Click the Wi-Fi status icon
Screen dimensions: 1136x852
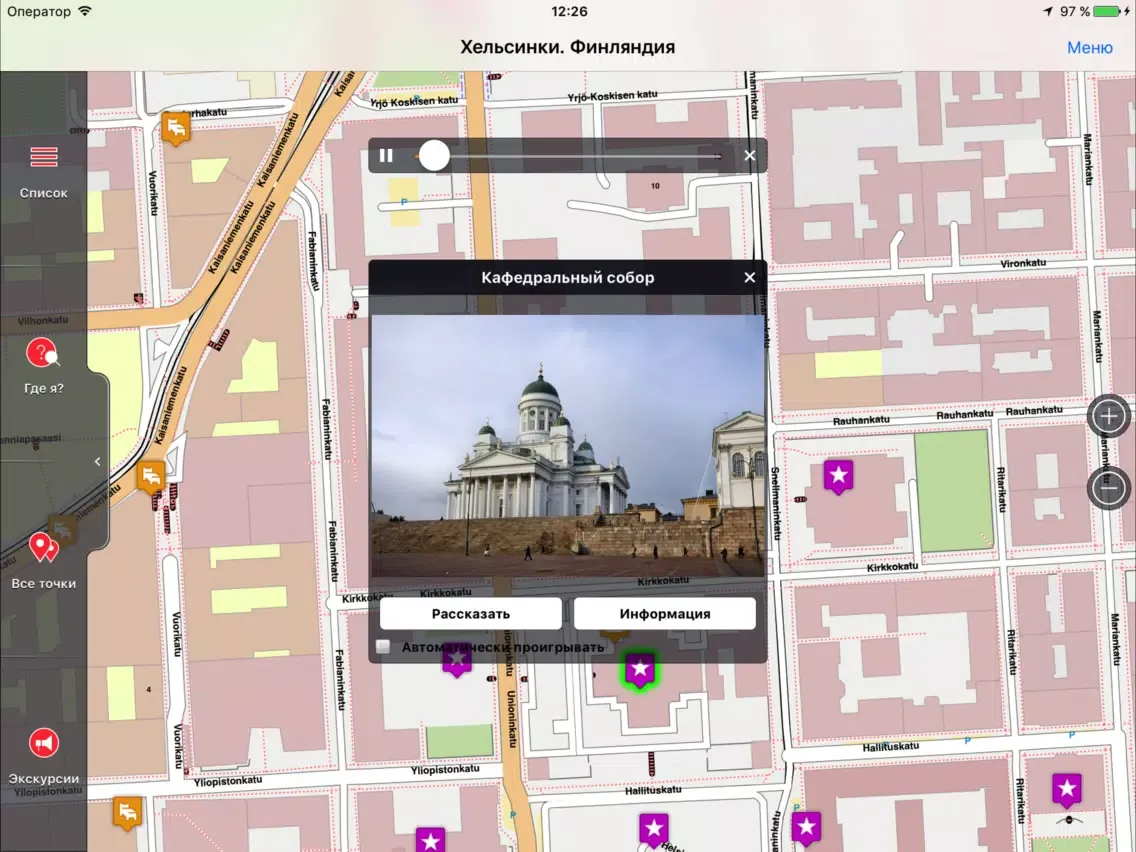tap(85, 11)
